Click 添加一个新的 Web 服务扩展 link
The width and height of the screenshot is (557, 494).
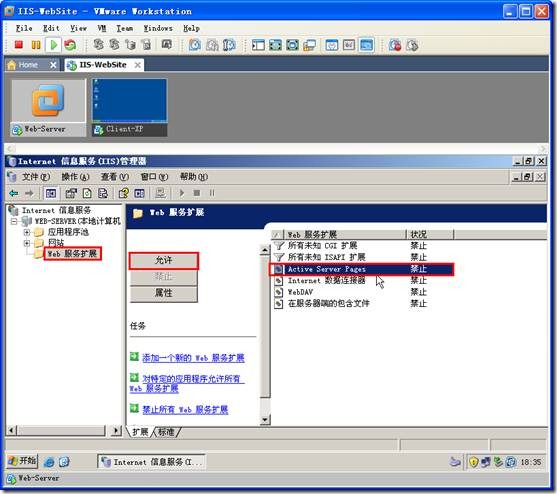(x=193, y=358)
